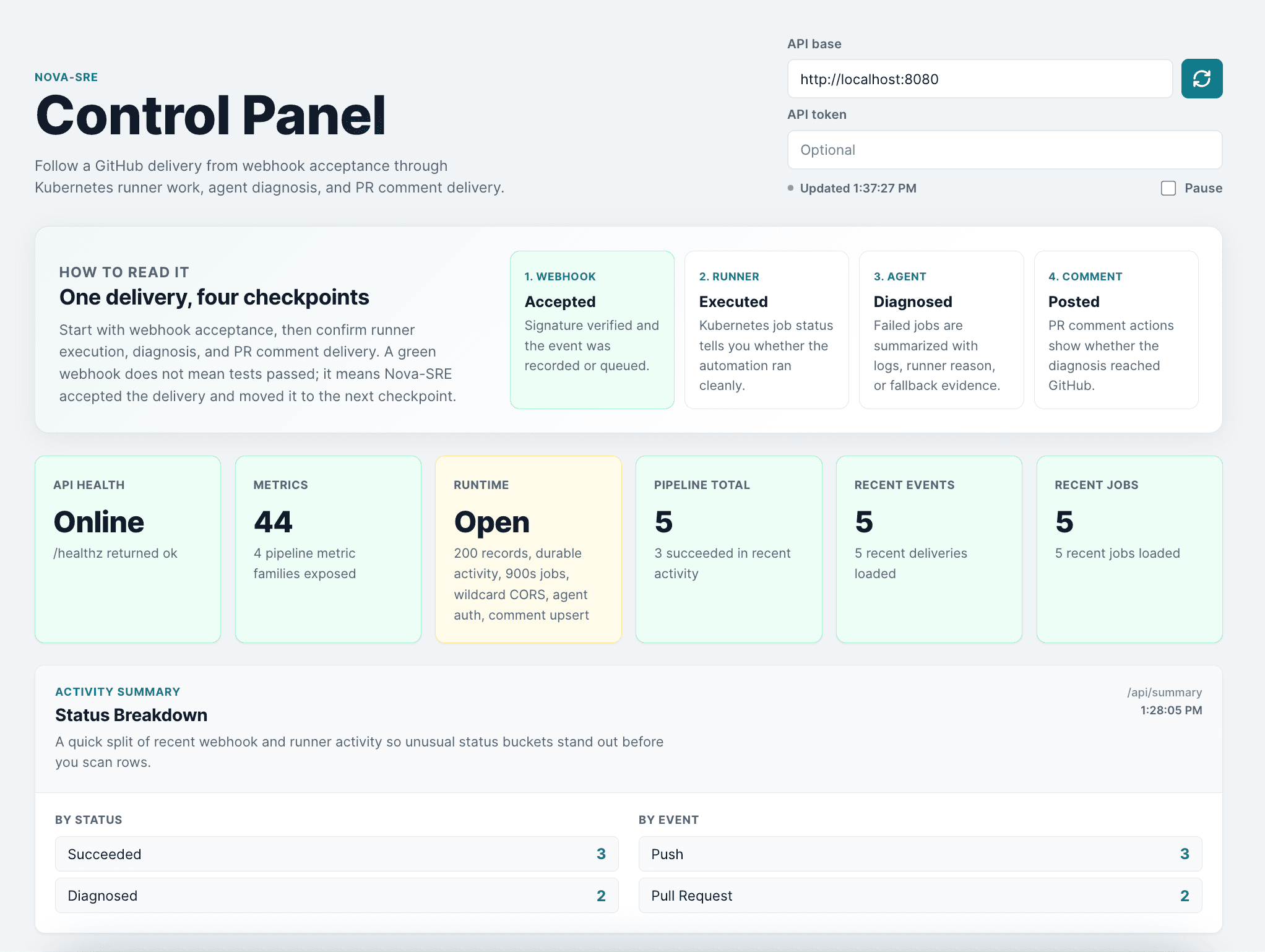Click the Push event row
This screenshot has width=1265, height=952.
920,854
